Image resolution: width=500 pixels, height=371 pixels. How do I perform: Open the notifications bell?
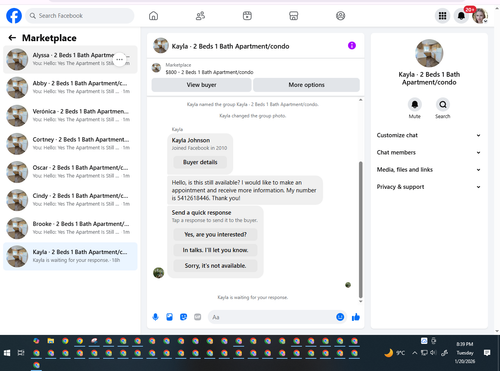[x=461, y=16]
